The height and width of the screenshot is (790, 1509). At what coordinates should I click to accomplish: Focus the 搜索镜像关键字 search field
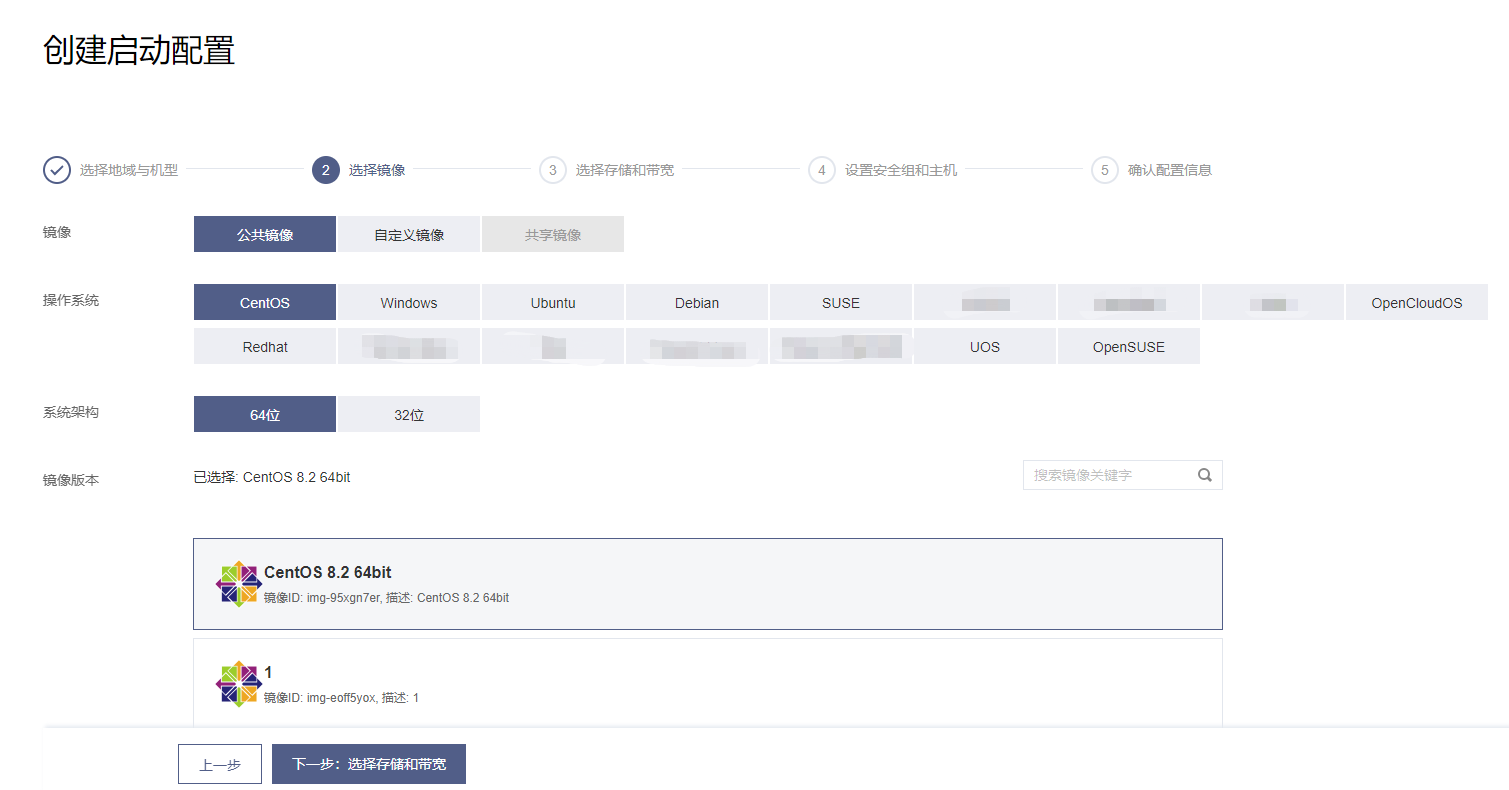(x=1110, y=475)
